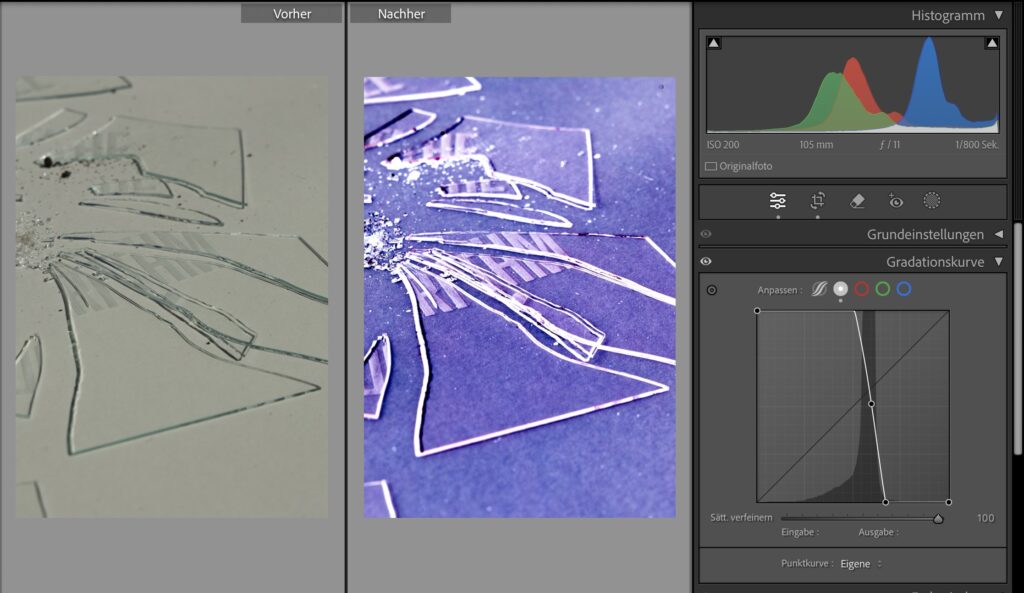
Task: Click the Grundeinstellungen panel title
Action: (925, 234)
